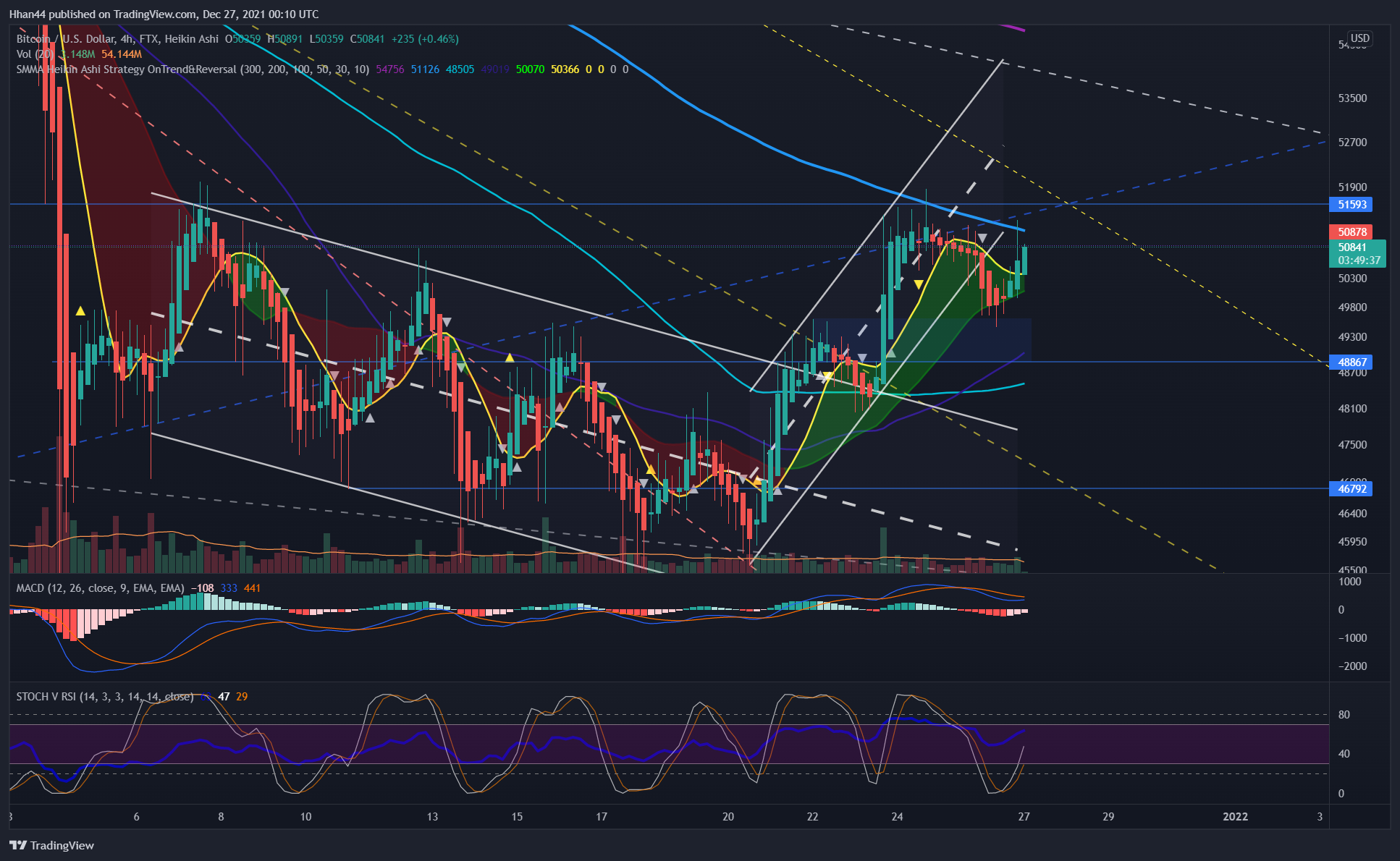Click 1000 on the MACD axis
1400x861 pixels.
(1349, 582)
